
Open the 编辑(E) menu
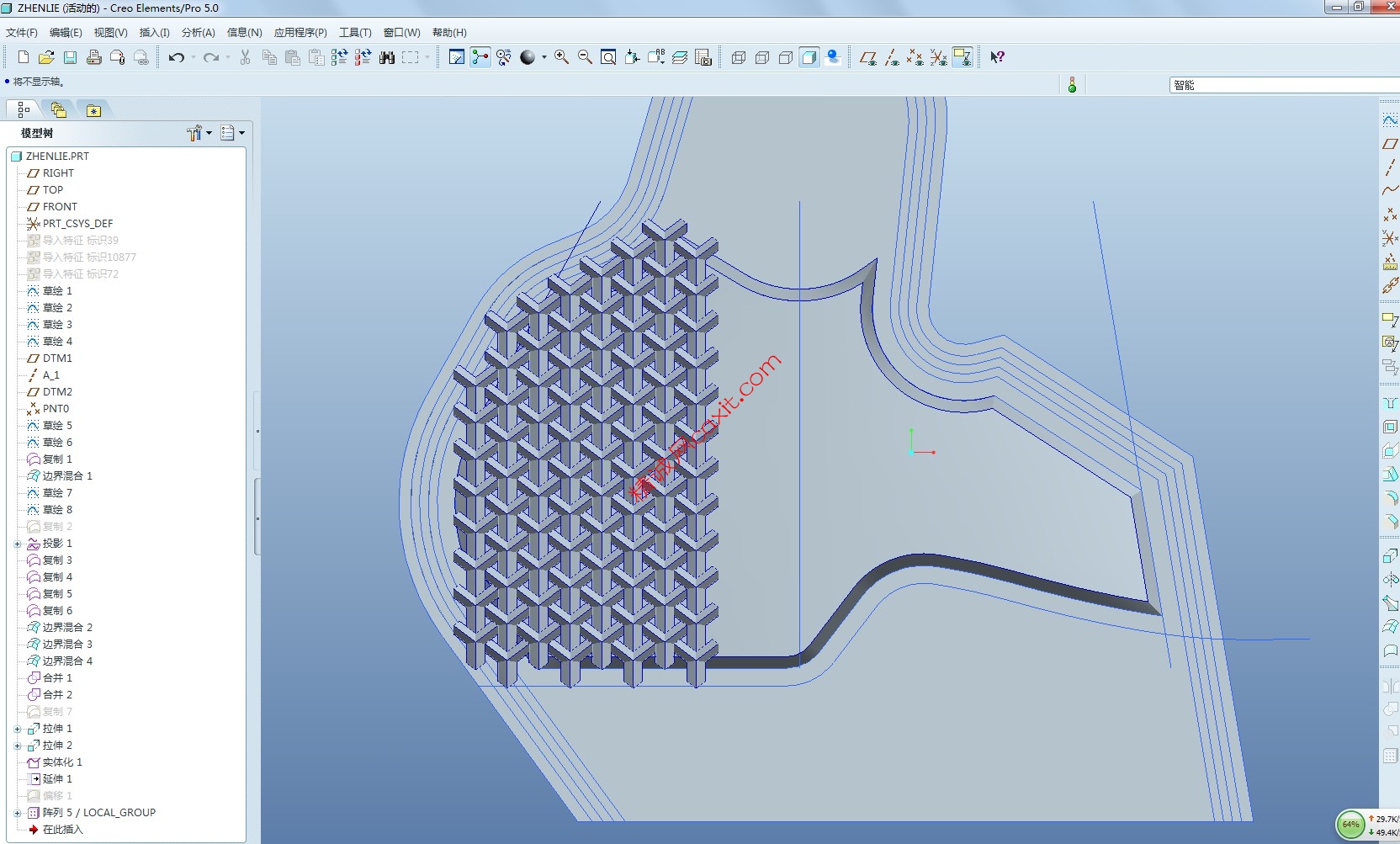pyautogui.click(x=66, y=33)
